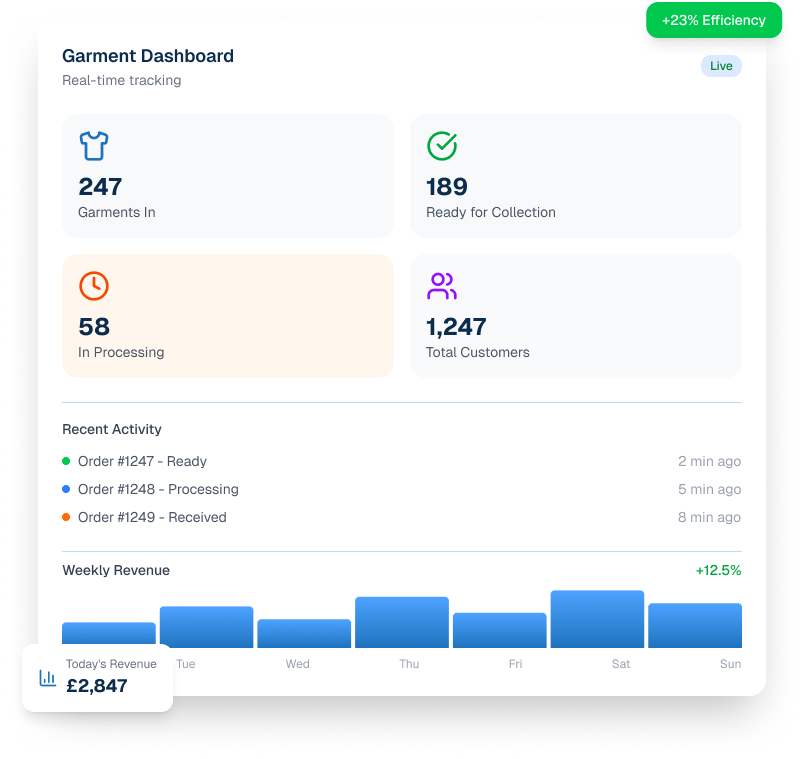Open Order #1248 - Processing entry
The width and height of the screenshot is (804, 759).
coord(158,489)
